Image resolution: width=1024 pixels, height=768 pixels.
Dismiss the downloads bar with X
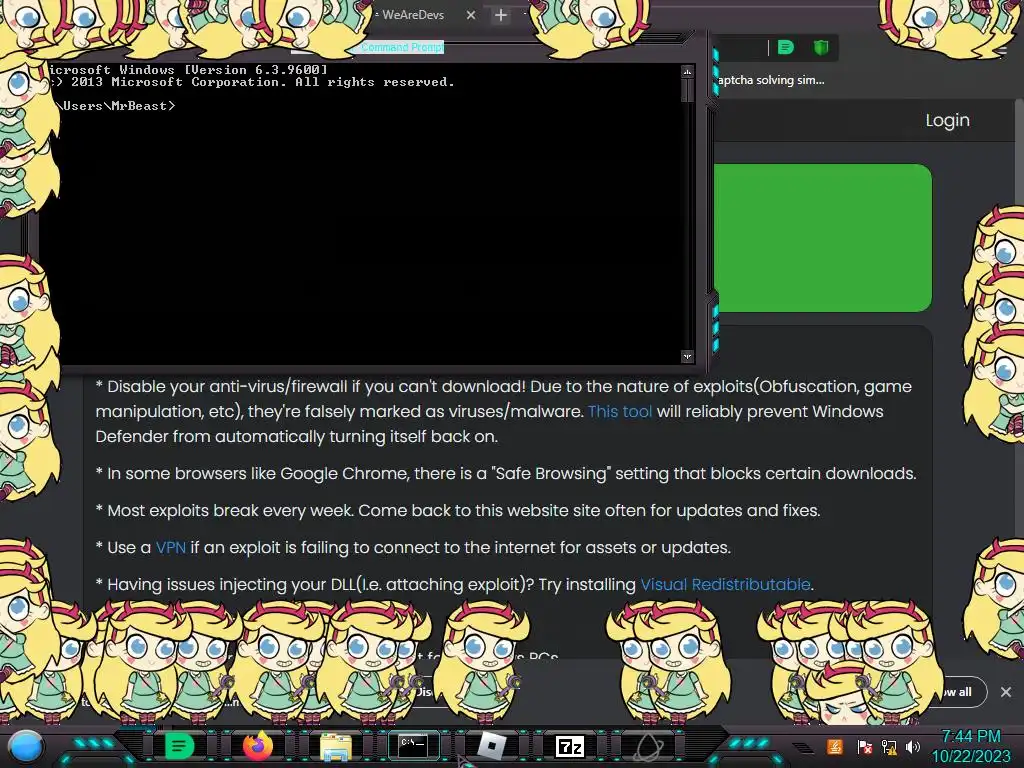click(x=1006, y=692)
